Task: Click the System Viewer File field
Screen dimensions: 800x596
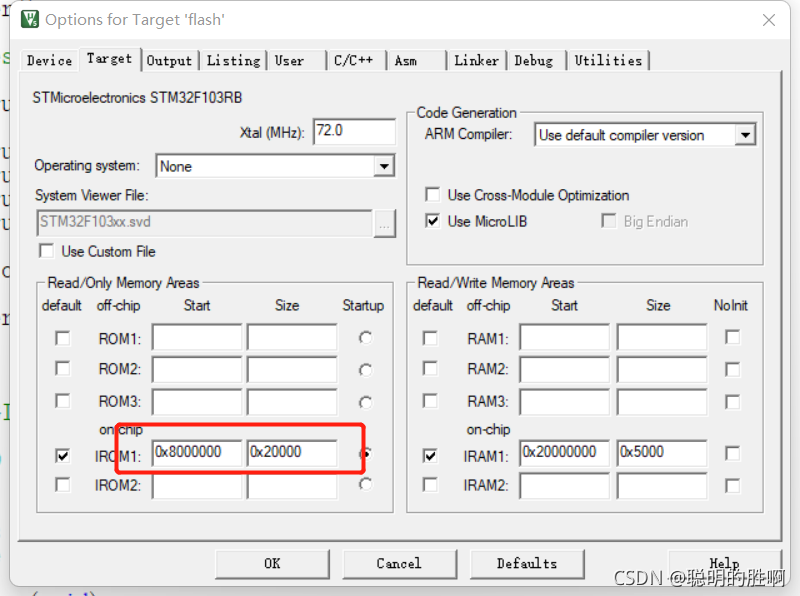Action: pyautogui.click(x=204, y=222)
